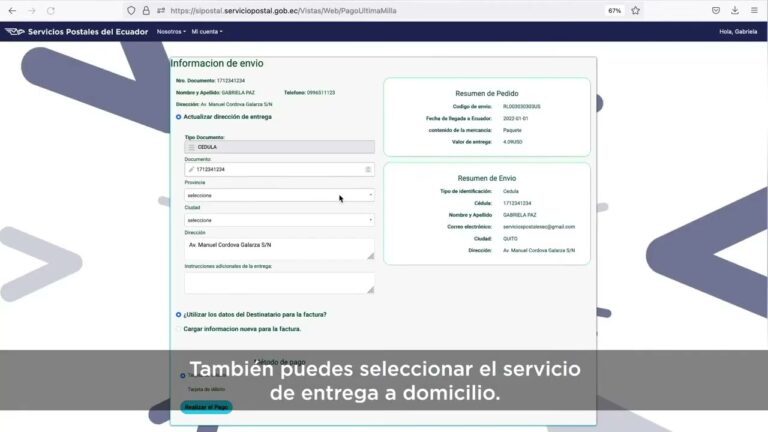Click Teléfono number 0996511123
768x432 pixels.
pos(321,93)
